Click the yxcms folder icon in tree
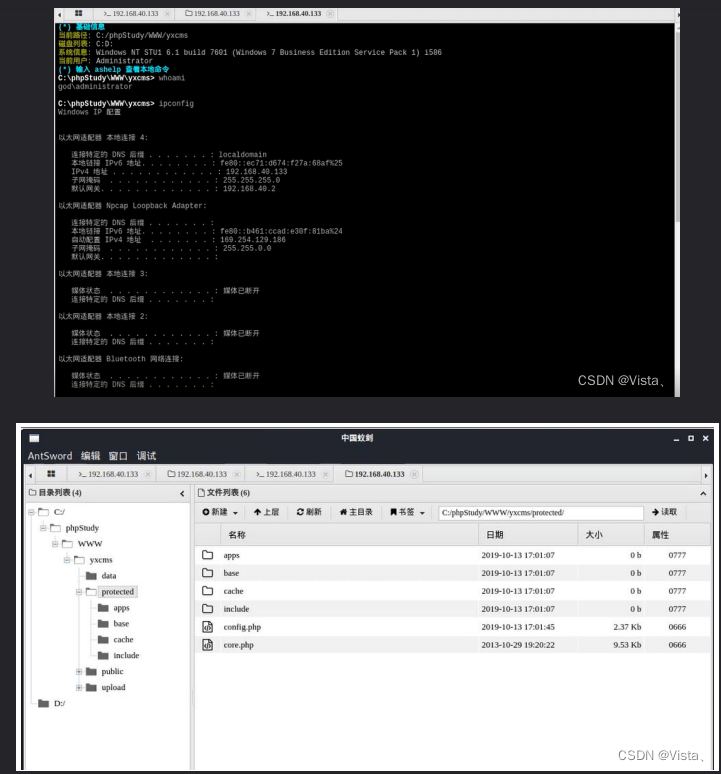This screenshot has width=721, height=774. (x=79, y=560)
